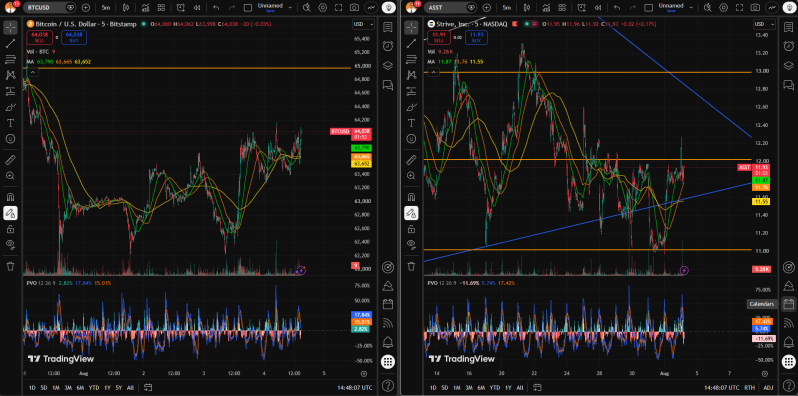This screenshot has height=396, width=798.
Task: Click the zoom-in tool in BTCUSD window
Action: click(x=10, y=176)
